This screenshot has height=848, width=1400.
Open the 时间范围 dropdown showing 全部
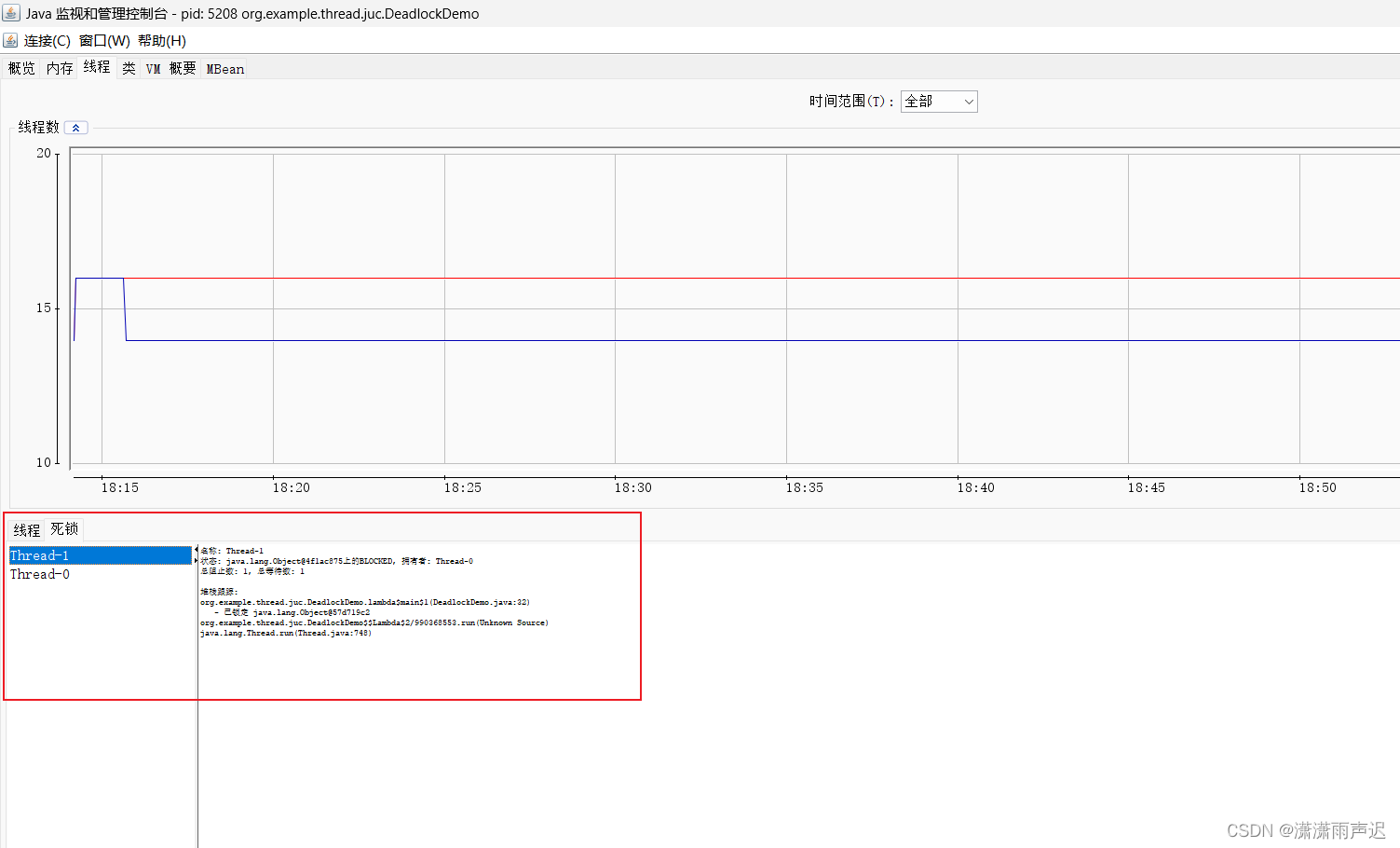[x=939, y=102]
